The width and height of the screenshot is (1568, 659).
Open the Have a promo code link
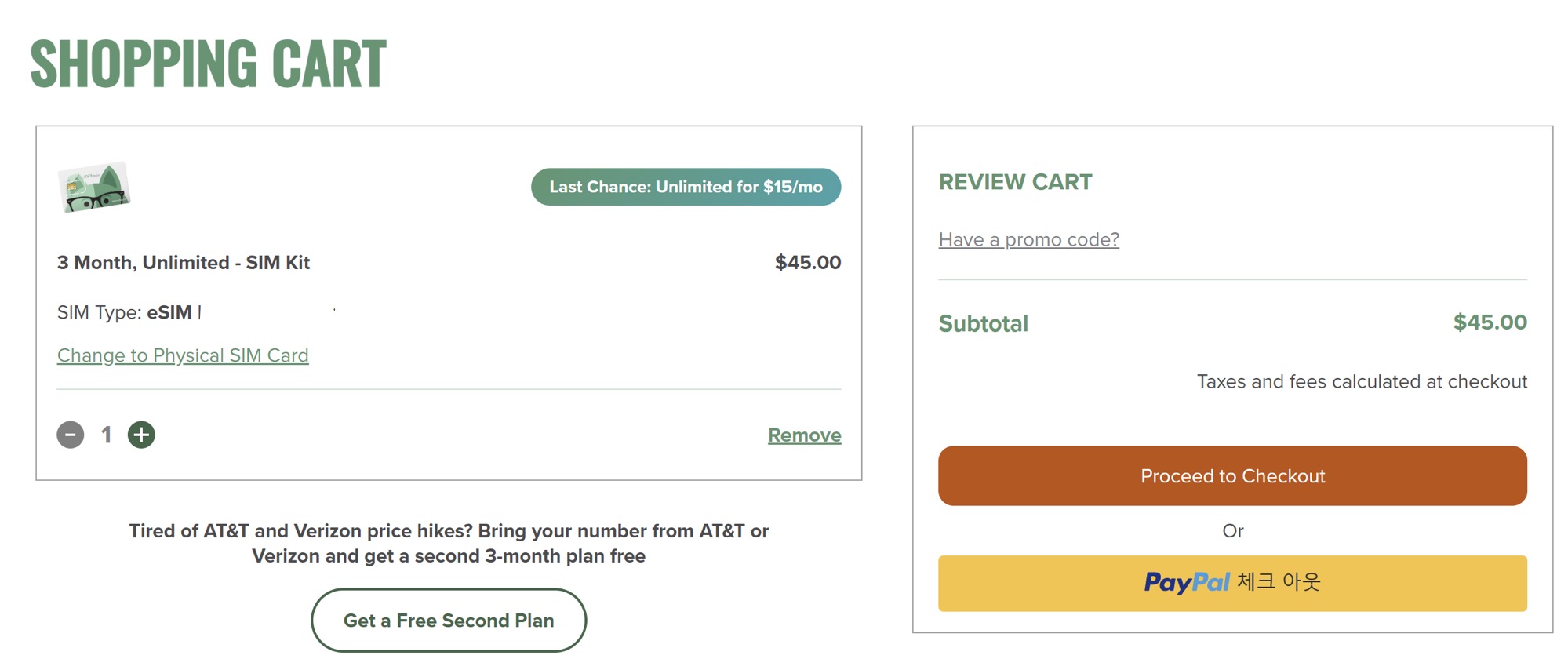[1028, 239]
